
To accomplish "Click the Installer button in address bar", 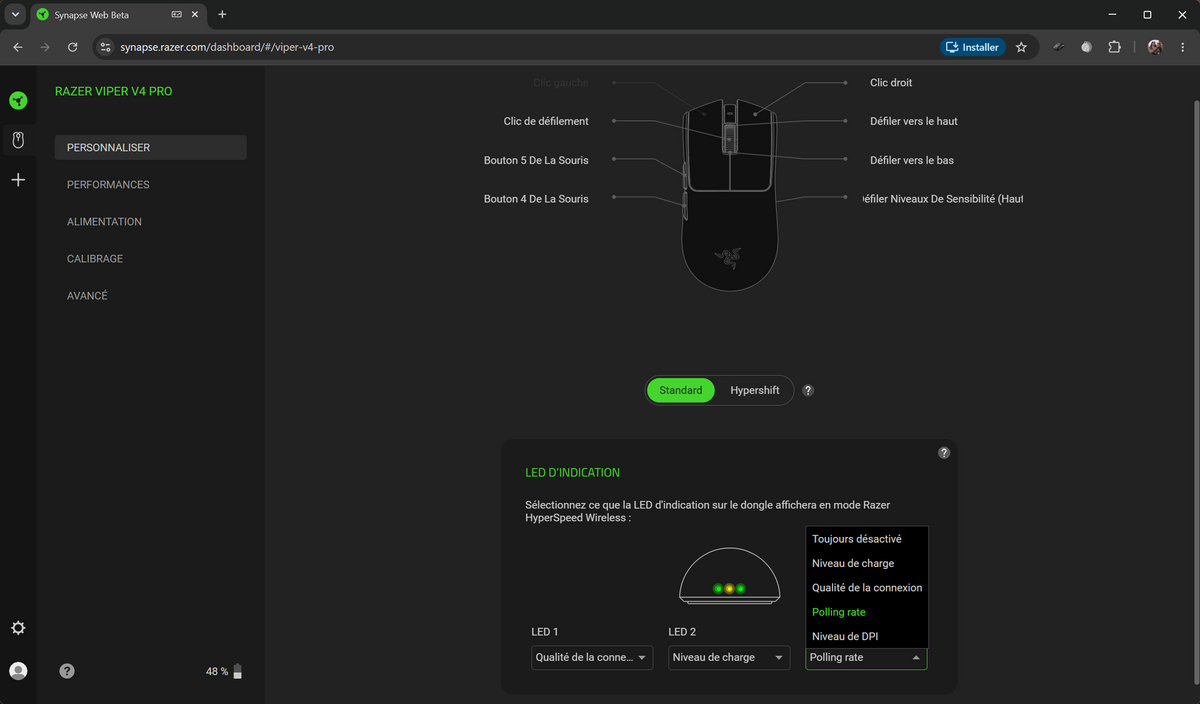I will [973, 47].
